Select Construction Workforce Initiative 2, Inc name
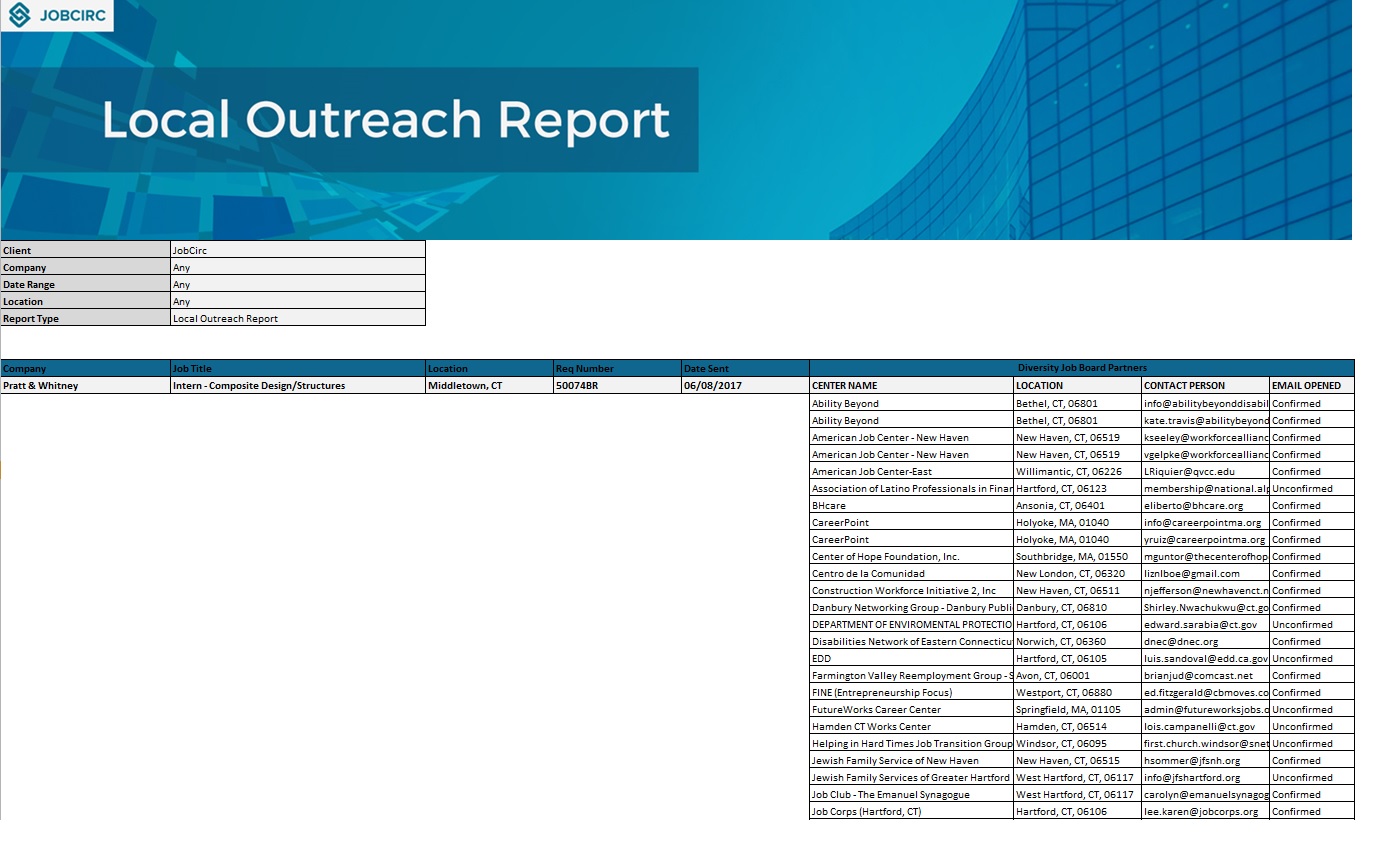This screenshot has height=843, width=1385. pyautogui.click(x=912, y=590)
